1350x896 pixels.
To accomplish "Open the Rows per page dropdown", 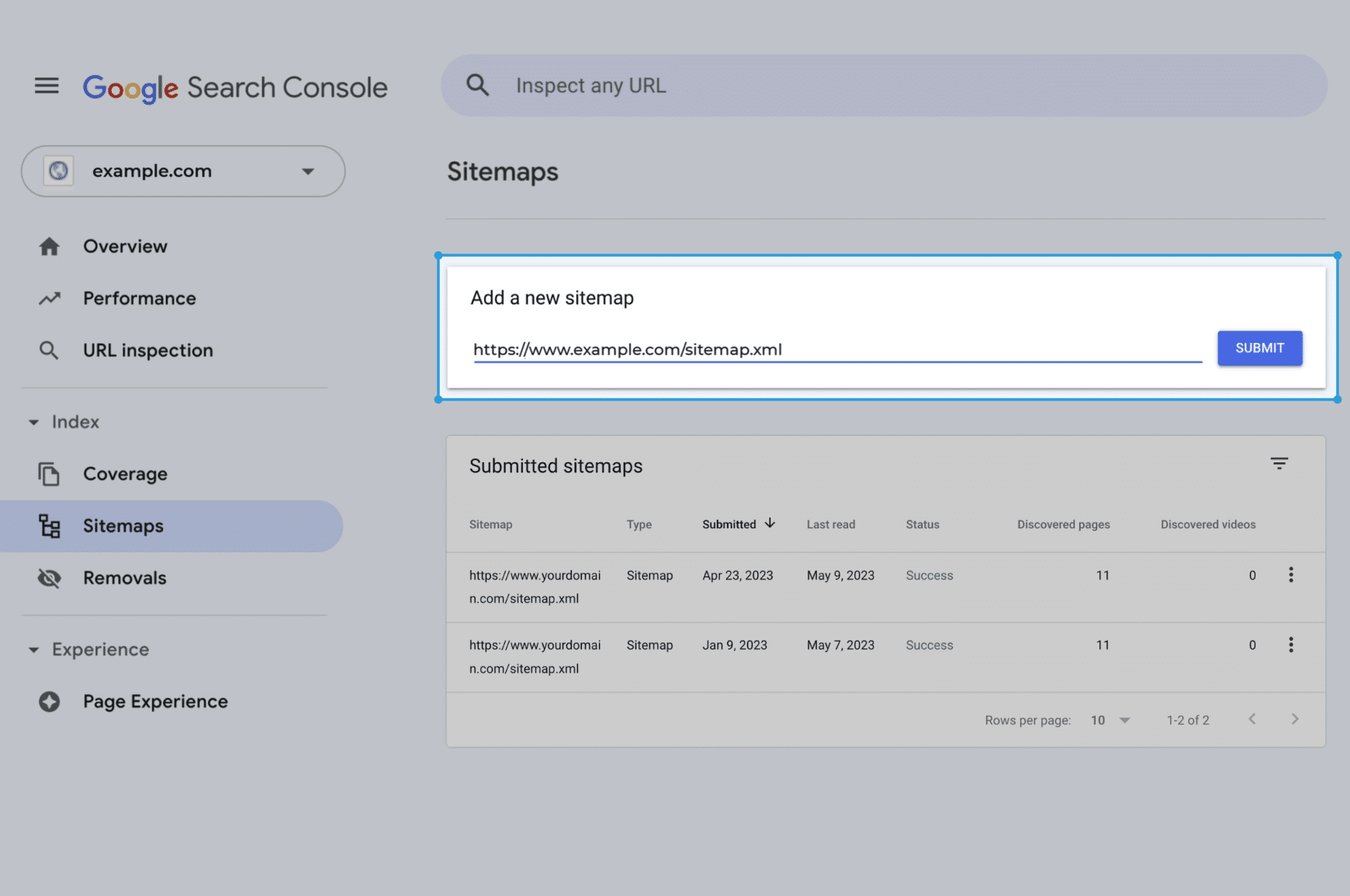I will (x=1110, y=720).
